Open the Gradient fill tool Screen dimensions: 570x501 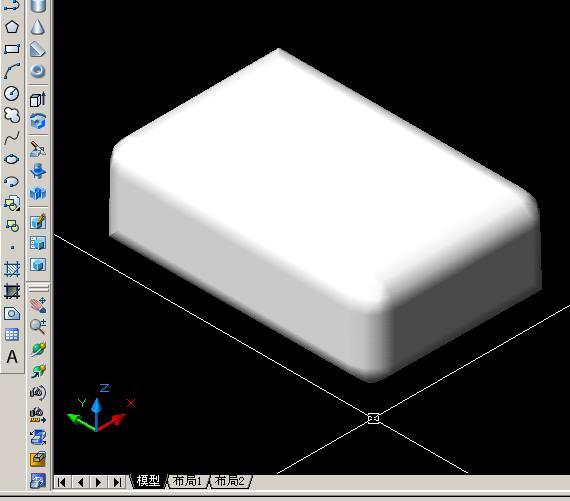click(12, 291)
